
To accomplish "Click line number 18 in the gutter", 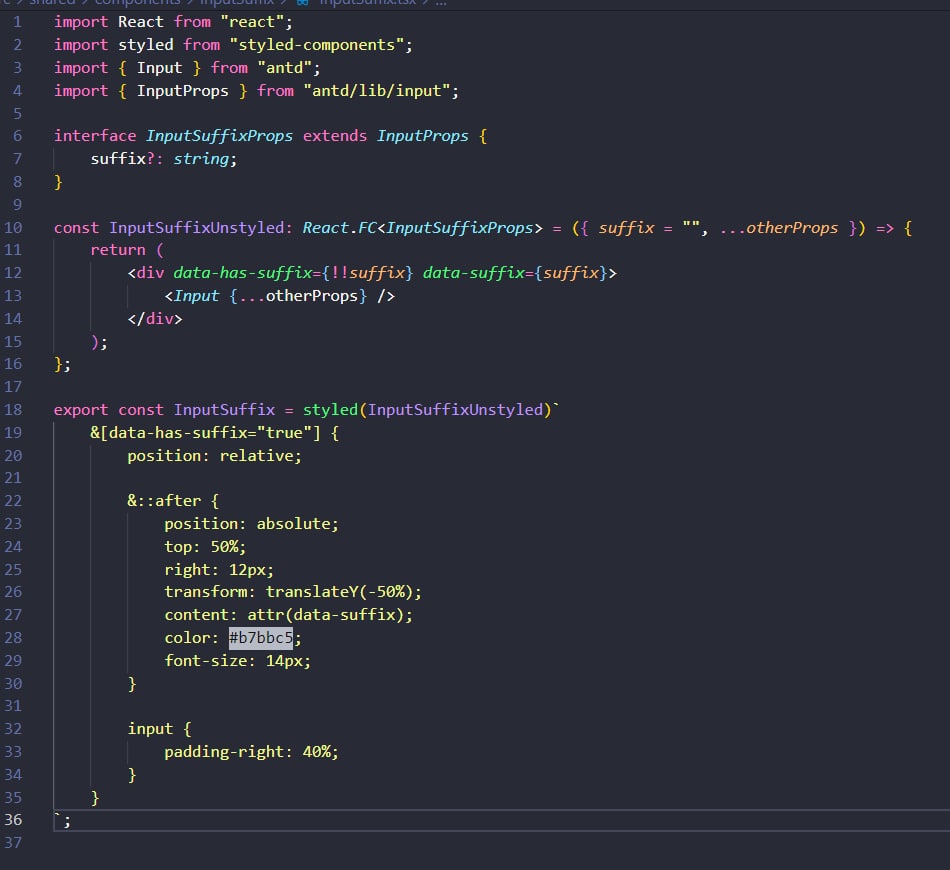I will [13, 410].
